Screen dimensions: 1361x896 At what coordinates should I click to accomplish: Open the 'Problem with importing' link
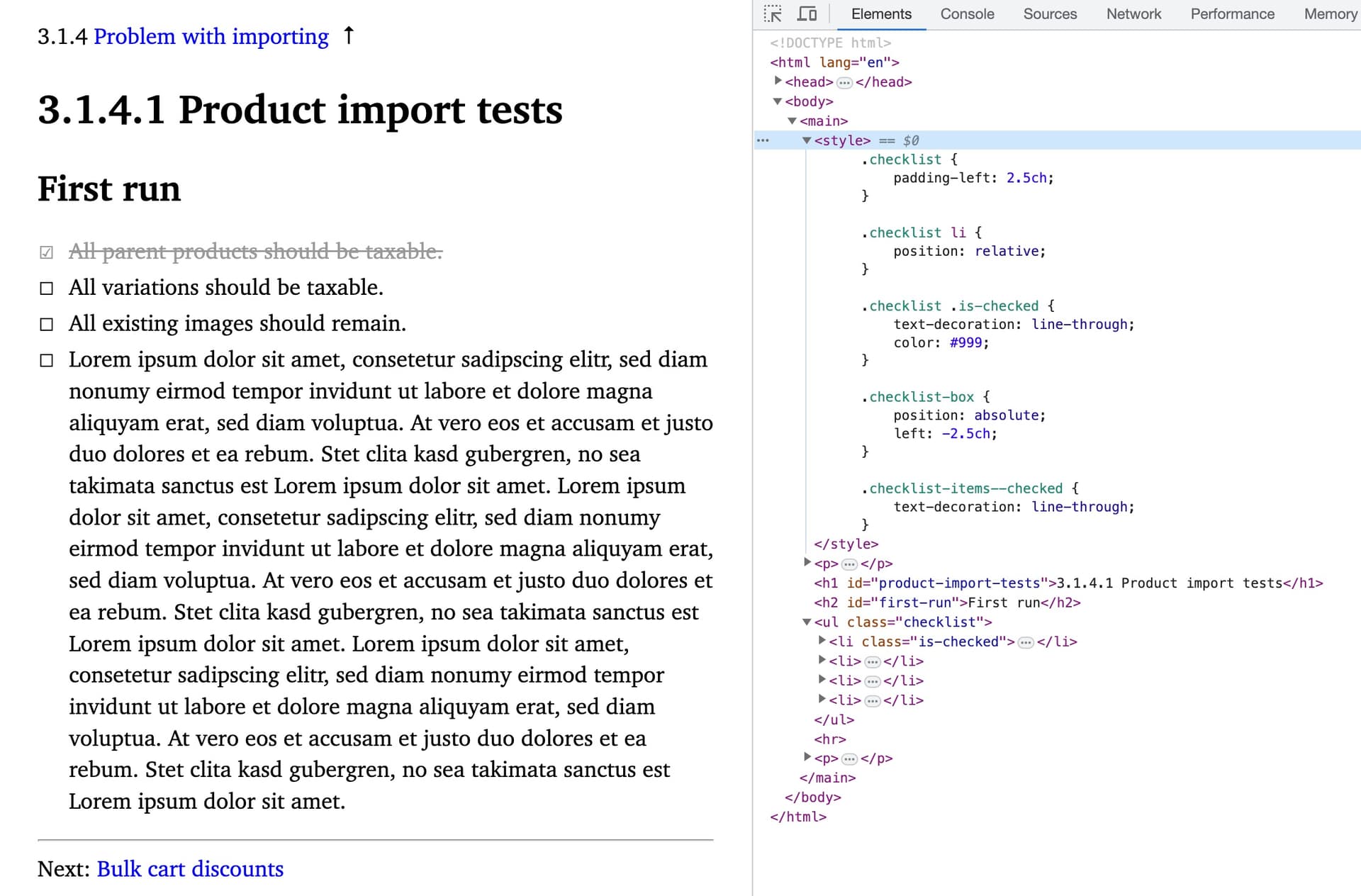pyautogui.click(x=211, y=36)
